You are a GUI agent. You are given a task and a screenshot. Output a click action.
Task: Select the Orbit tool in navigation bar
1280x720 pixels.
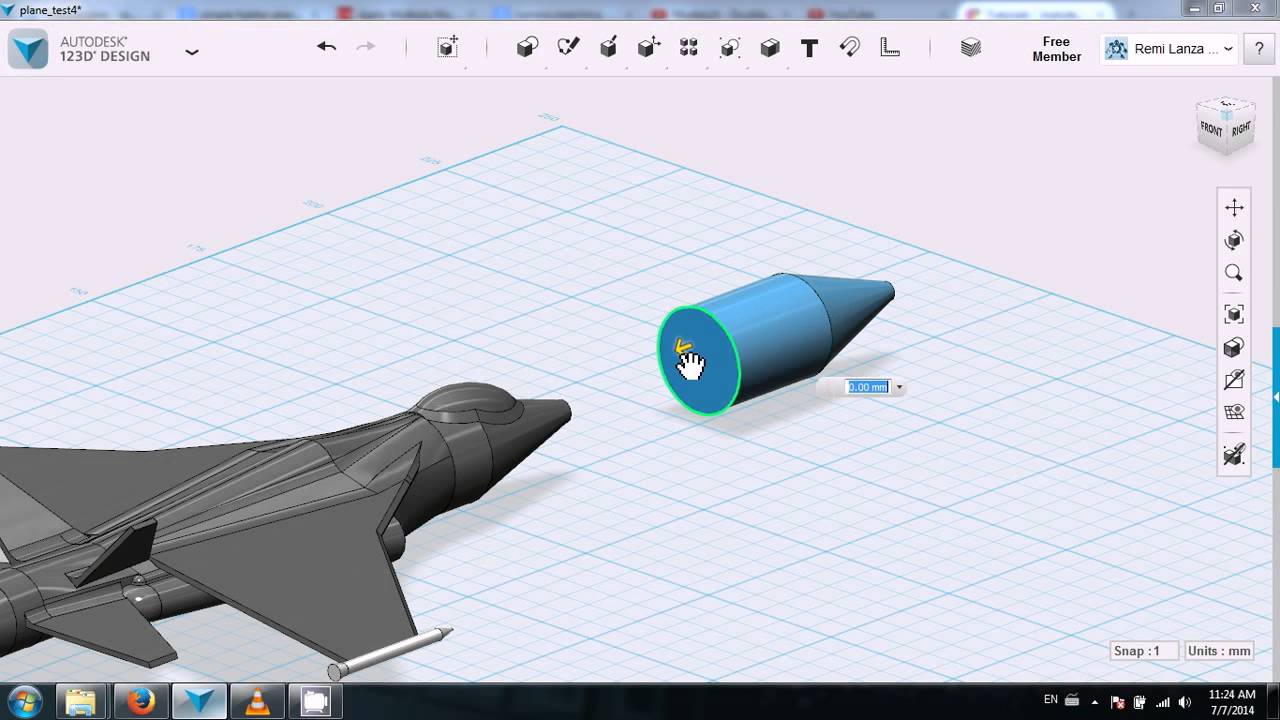pos(1234,240)
